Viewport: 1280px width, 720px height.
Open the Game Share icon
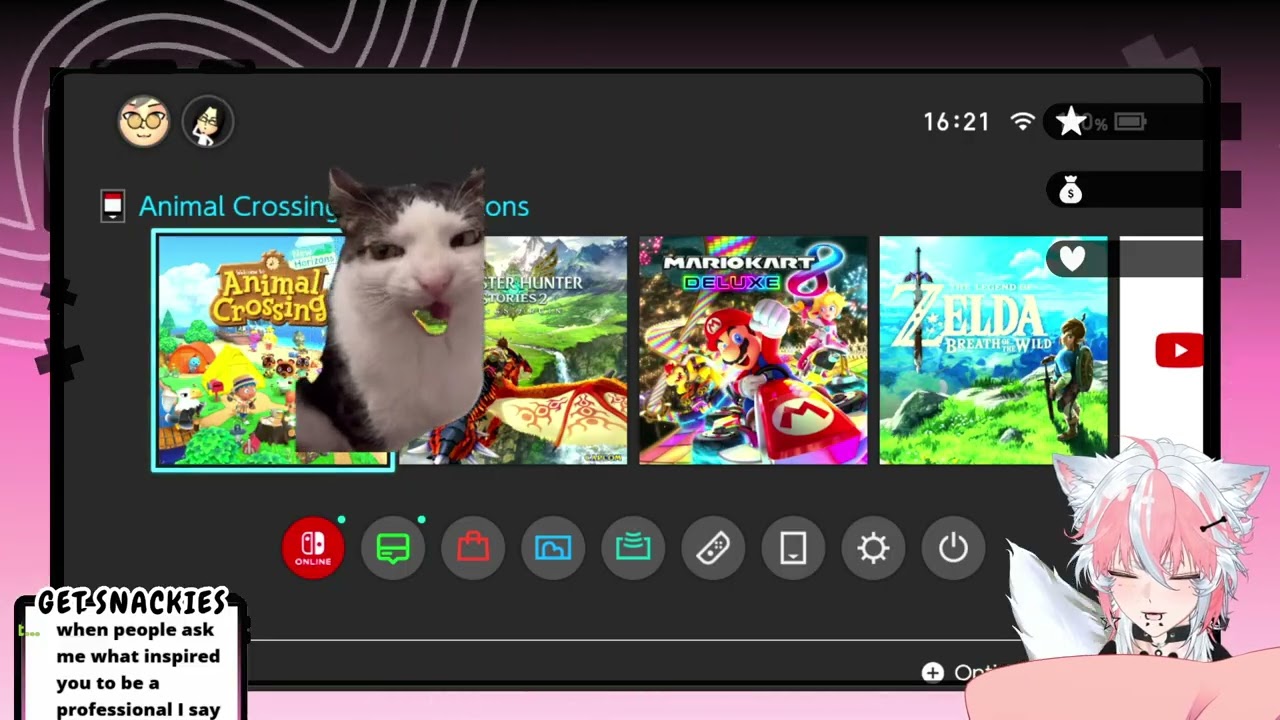633,548
